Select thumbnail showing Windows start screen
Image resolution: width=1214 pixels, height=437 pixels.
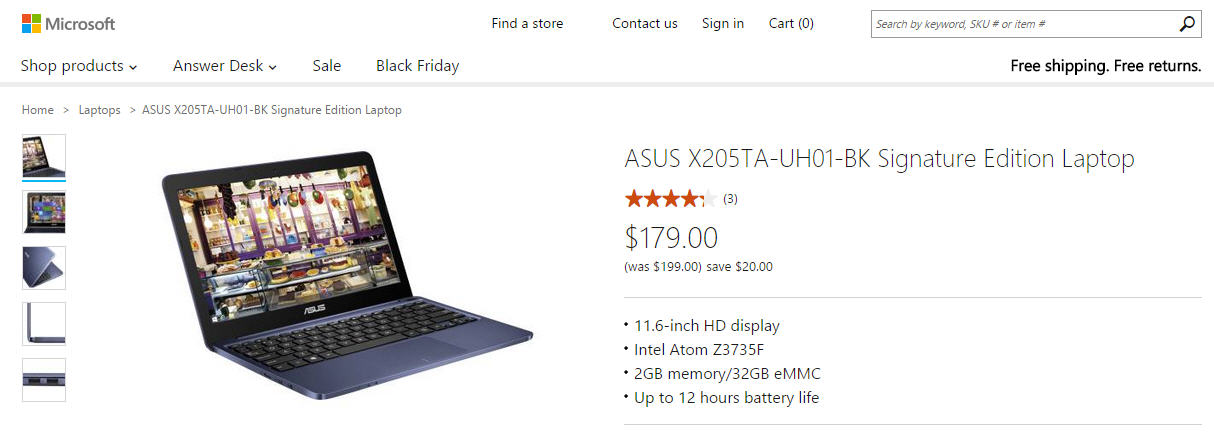point(44,212)
